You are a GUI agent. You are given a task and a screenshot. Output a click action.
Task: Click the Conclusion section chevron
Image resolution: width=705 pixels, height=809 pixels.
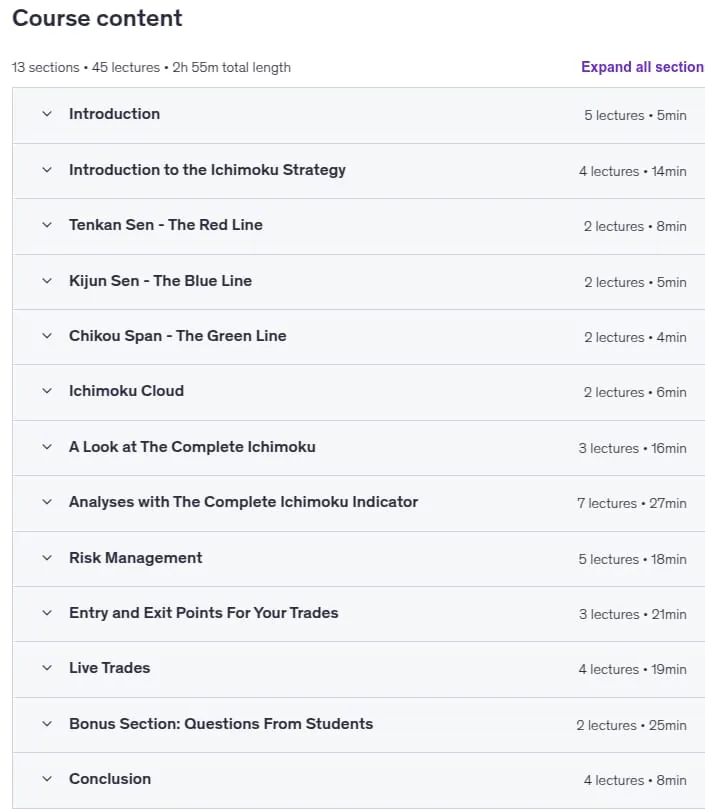[47, 779]
